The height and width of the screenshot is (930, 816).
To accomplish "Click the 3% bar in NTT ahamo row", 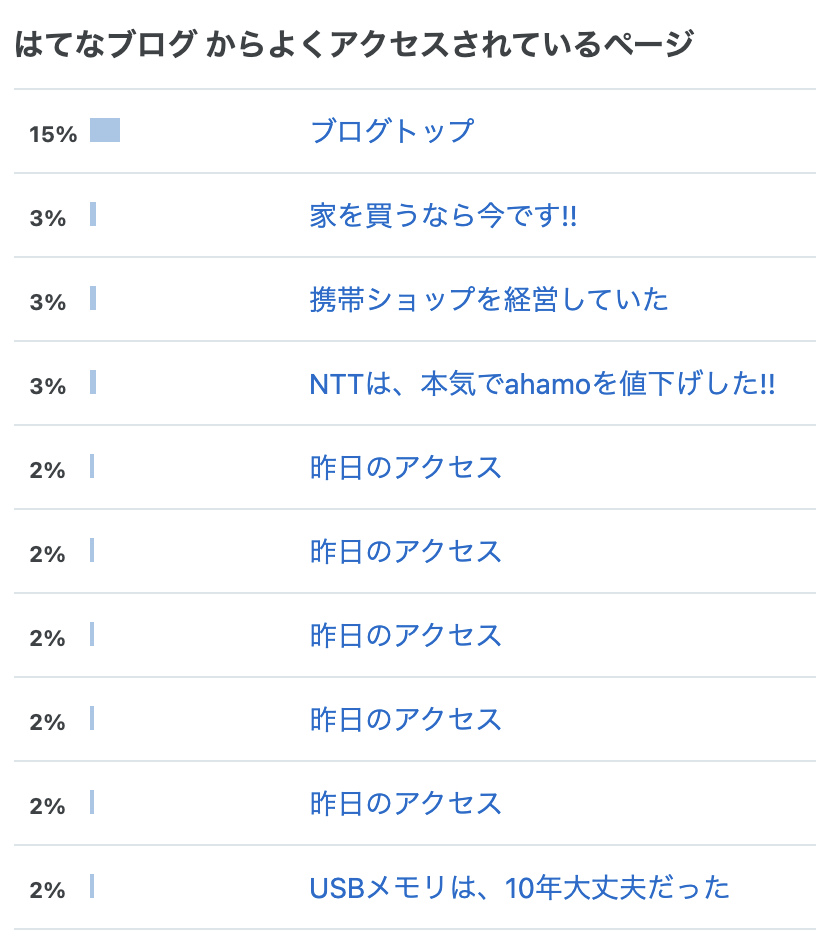I will tap(93, 382).
